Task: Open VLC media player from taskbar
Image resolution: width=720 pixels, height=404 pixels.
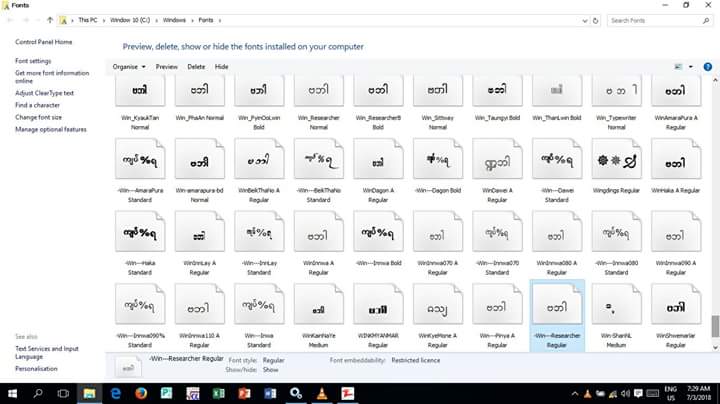Action: tap(322, 393)
